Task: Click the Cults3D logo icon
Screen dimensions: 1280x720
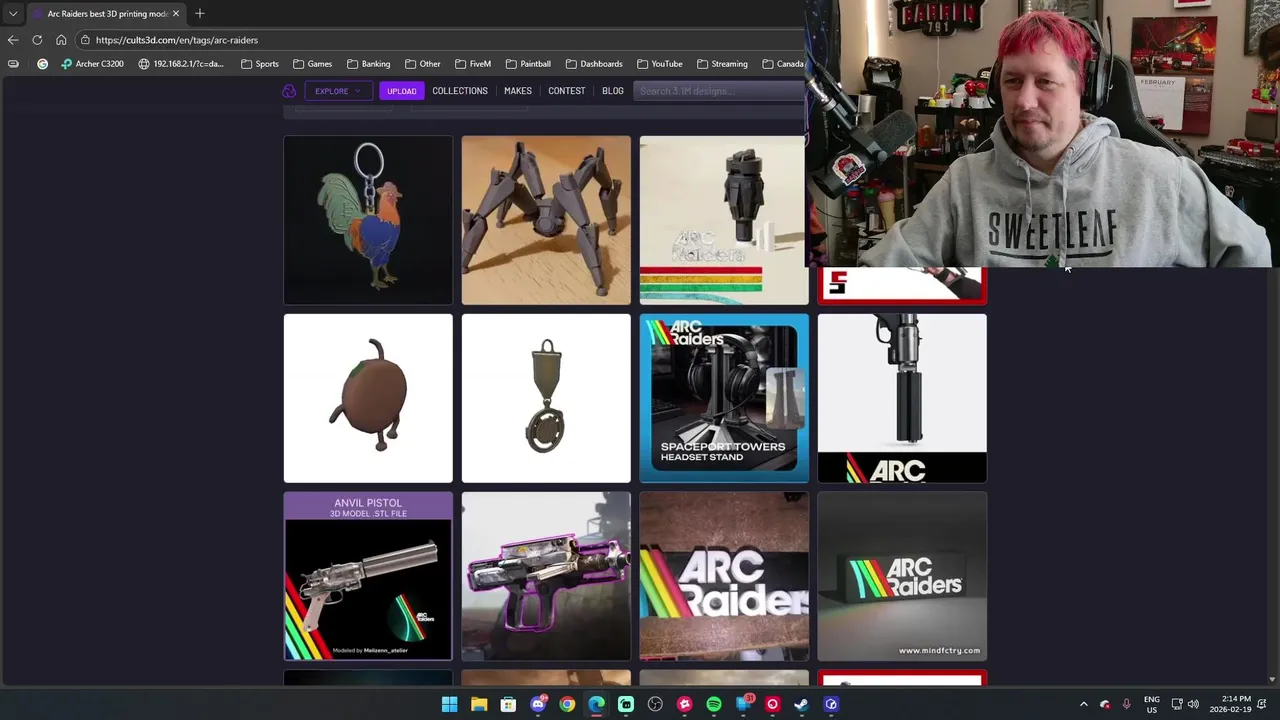Action: coord(289,91)
